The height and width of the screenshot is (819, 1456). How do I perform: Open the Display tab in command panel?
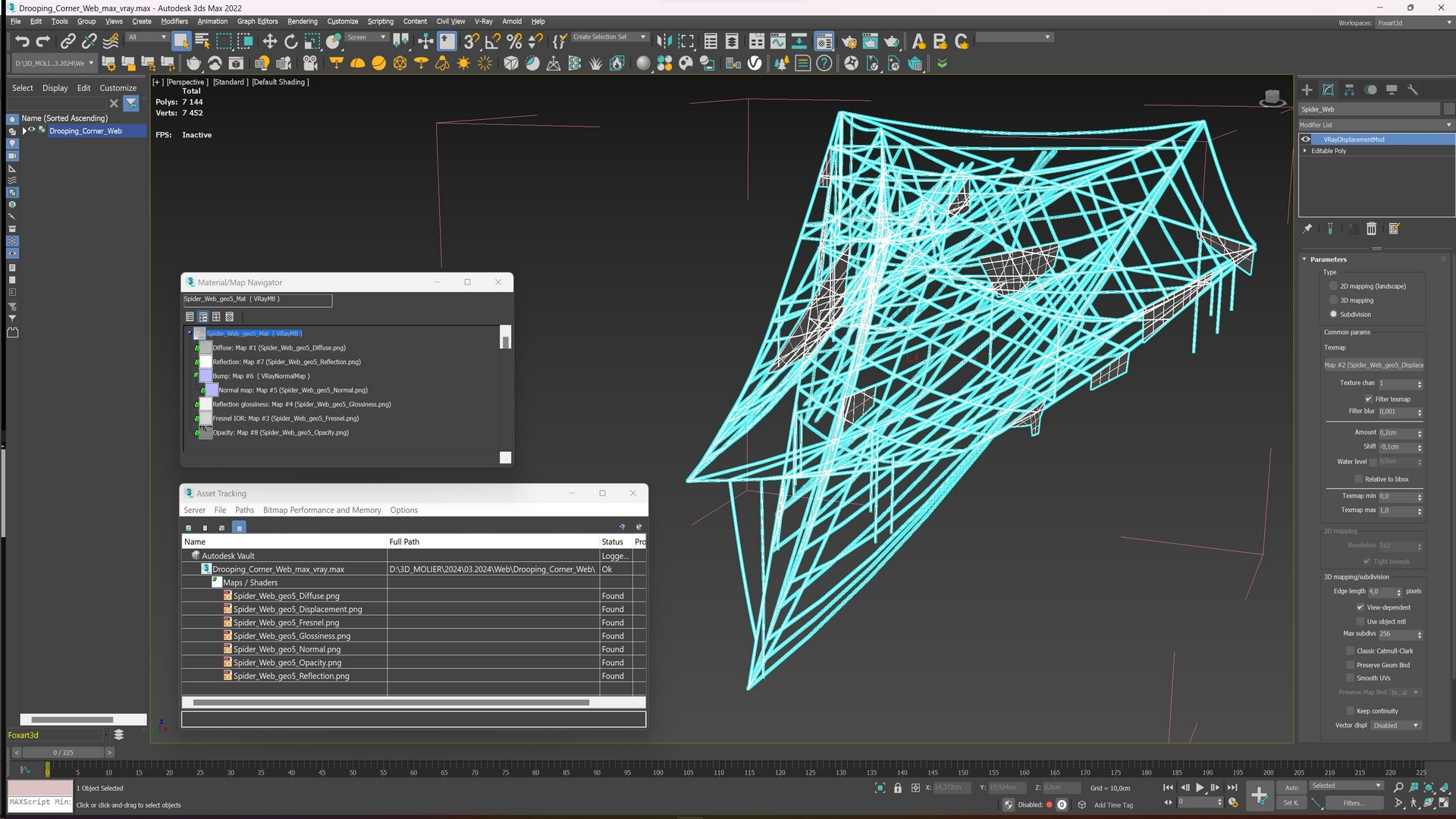tap(1392, 89)
